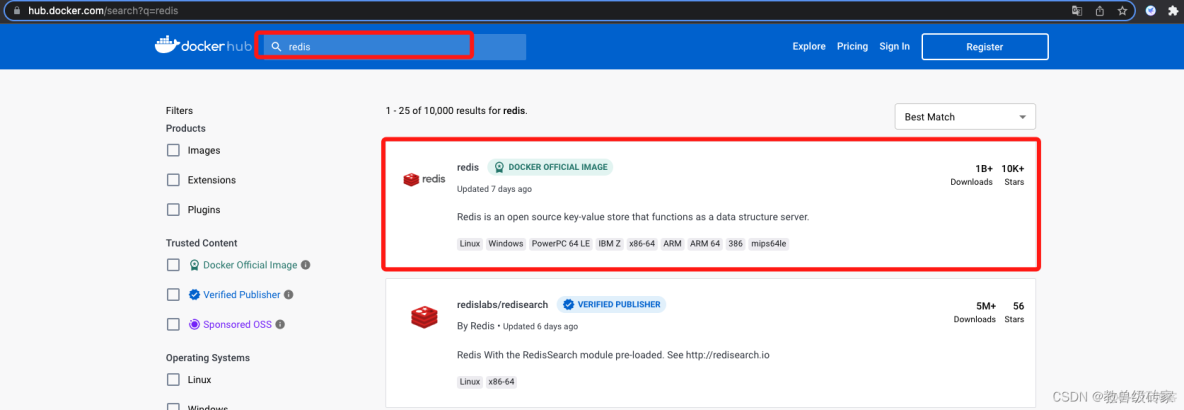Image resolution: width=1184 pixels, height=410 pixels.
Task: Enable the Sponsored OSS filter
Action: pyautogui.click(x=174, y=324)
